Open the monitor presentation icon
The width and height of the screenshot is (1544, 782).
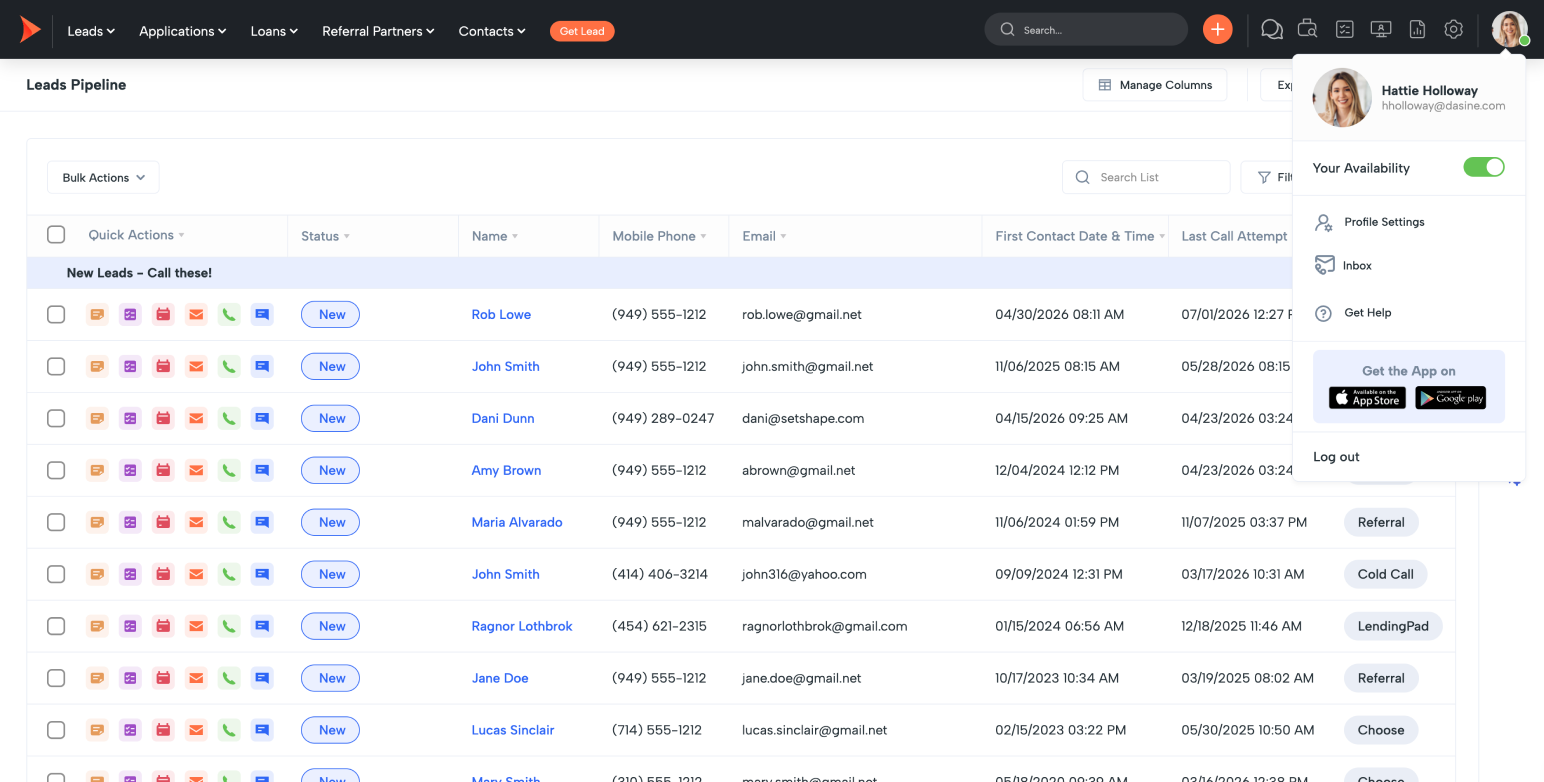[x=1381, y=30]
